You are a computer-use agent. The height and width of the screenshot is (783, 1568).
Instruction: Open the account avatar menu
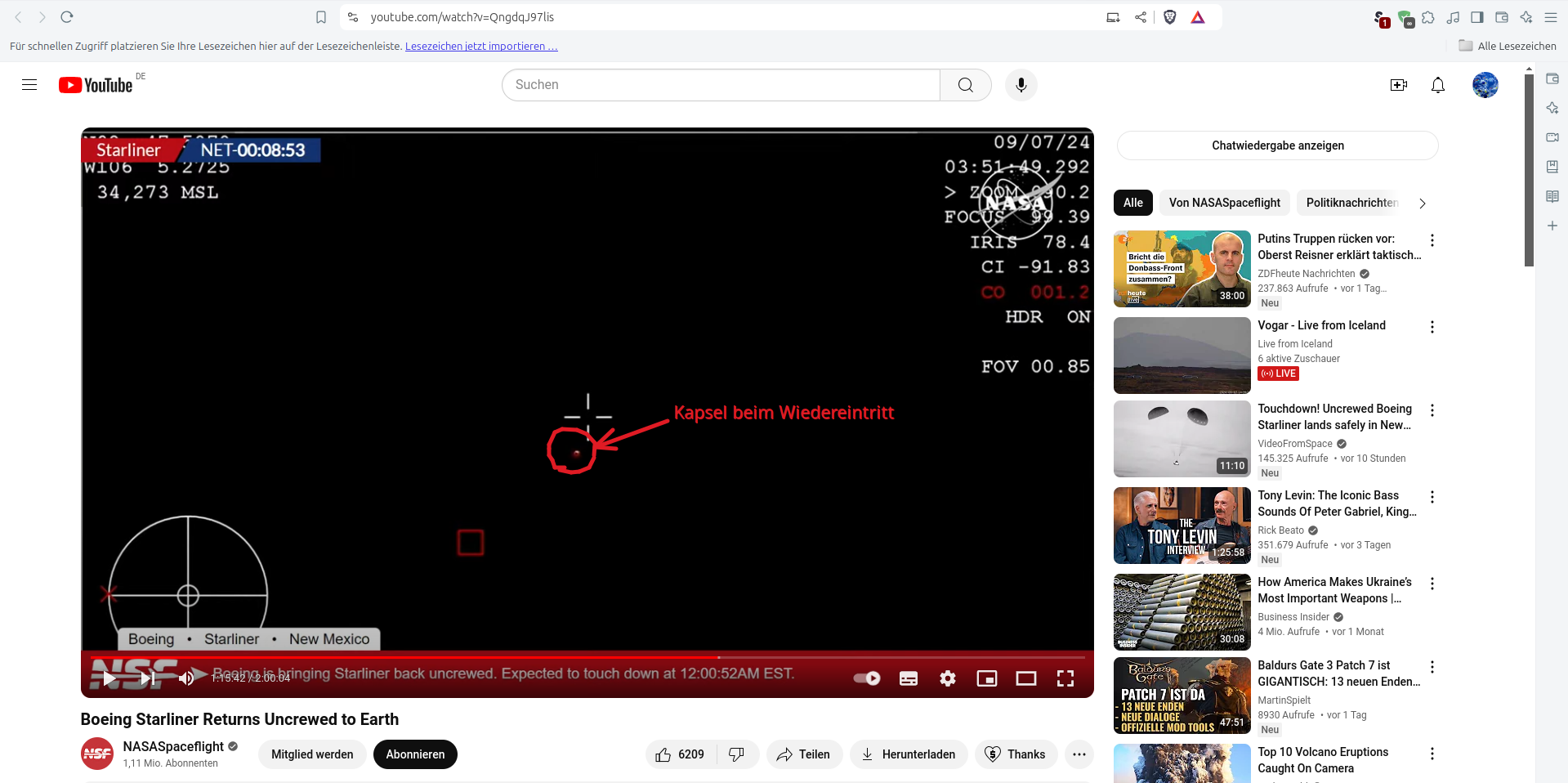pos(1485,85)
